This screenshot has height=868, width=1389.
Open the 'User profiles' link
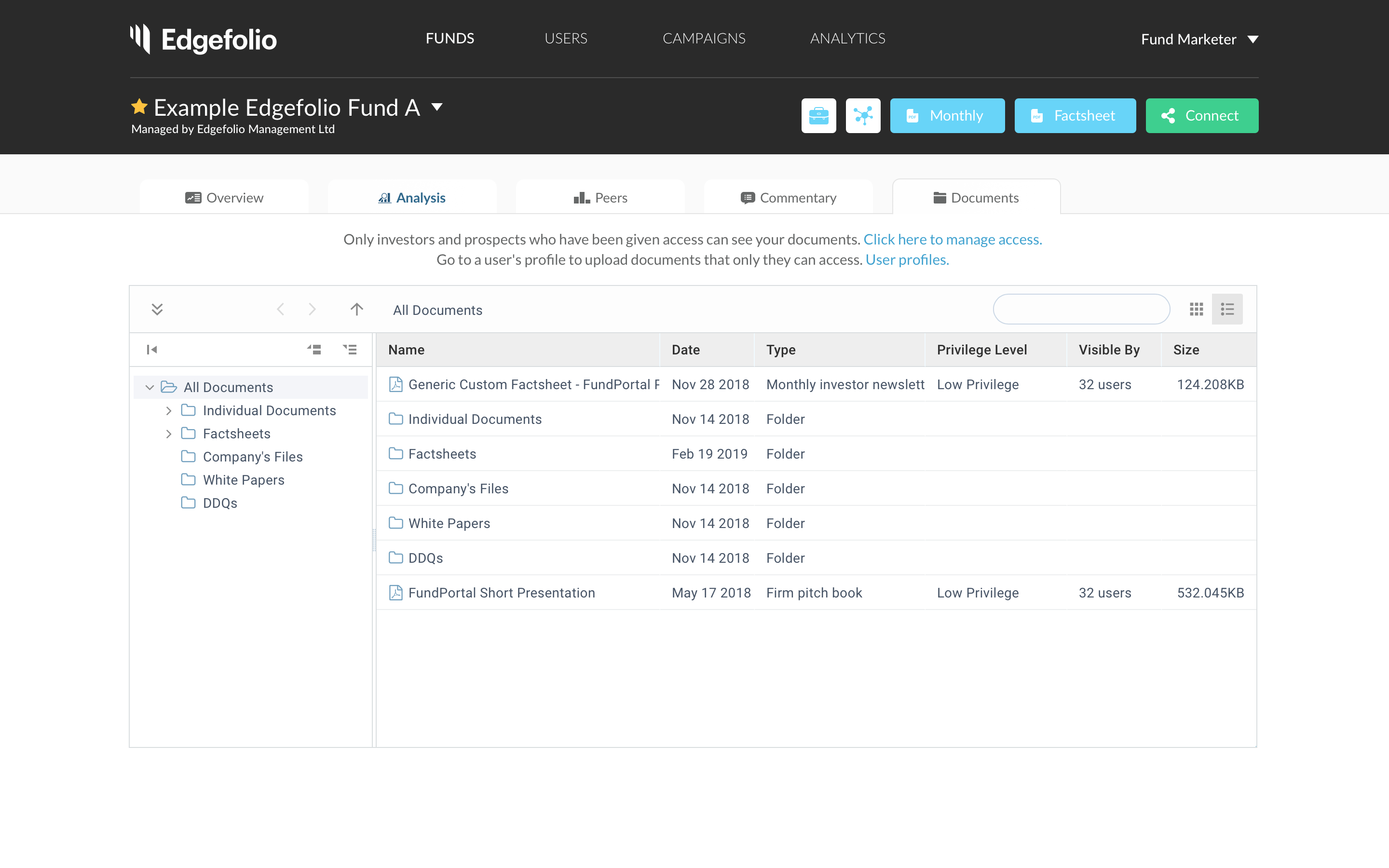coord(908,259)
